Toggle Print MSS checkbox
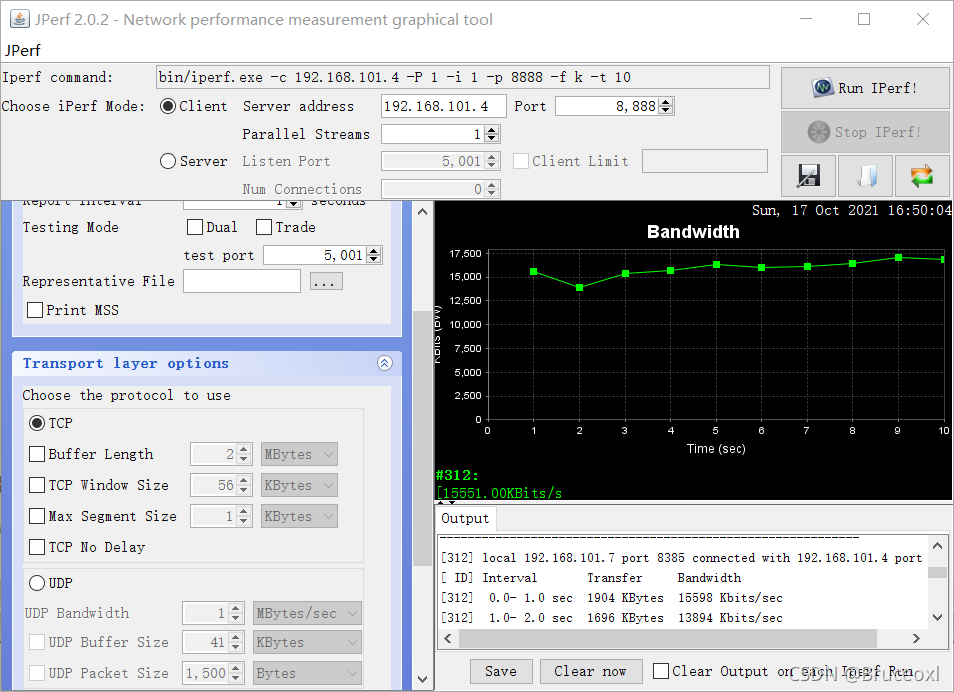The width and height of the screenshot is (954, 692). 35,310
